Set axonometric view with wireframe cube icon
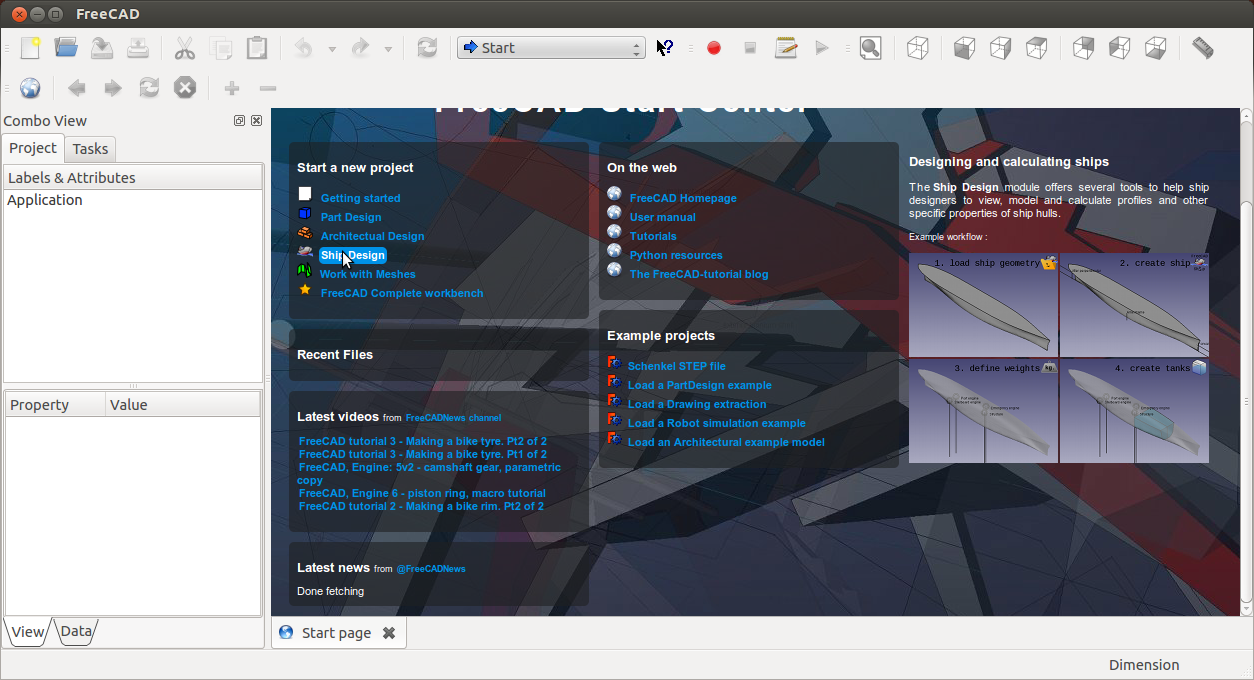The image size is (1254, 680). (917, 48)
